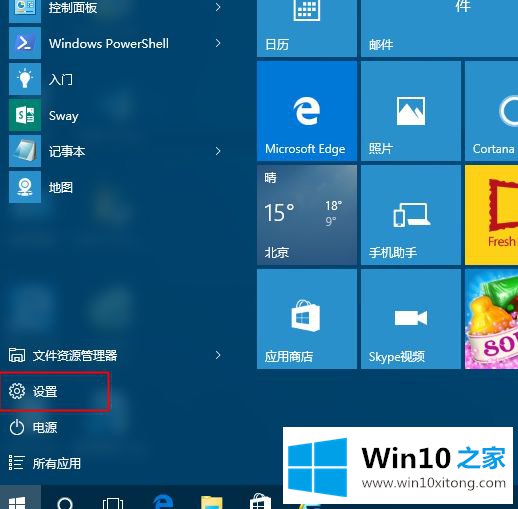This screenshot has width=518, height=509.
Task: Open the 记事本 notepad icon
Action: click(25, 151)
